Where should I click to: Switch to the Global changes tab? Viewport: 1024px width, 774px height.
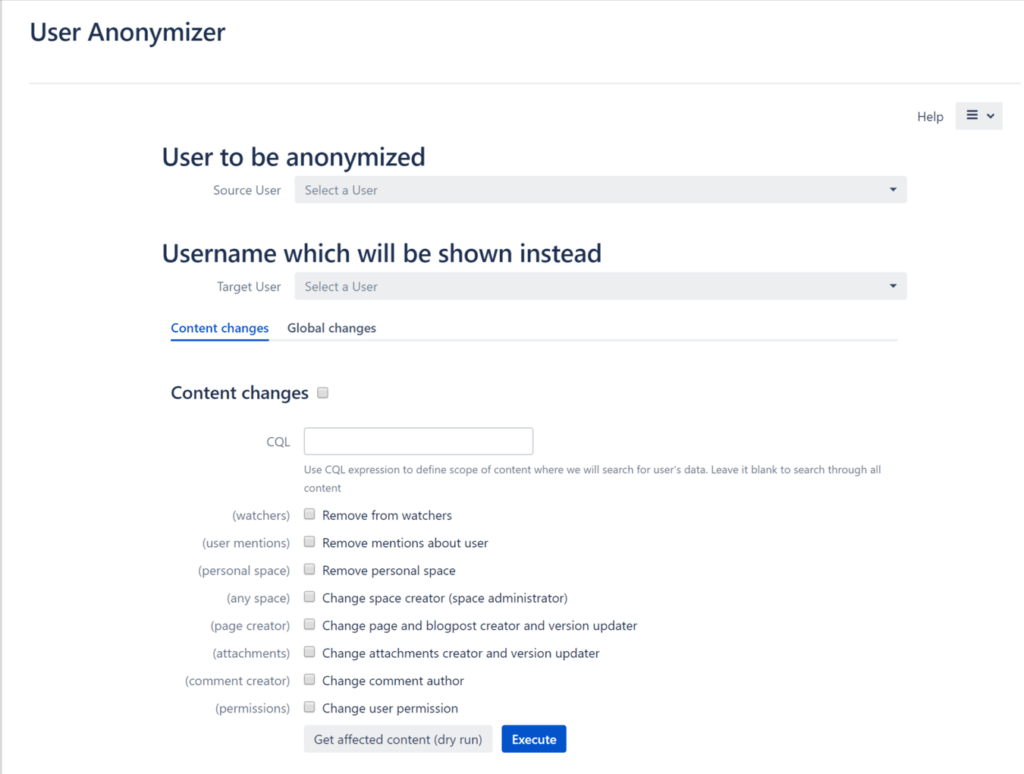tap(331, 328)
